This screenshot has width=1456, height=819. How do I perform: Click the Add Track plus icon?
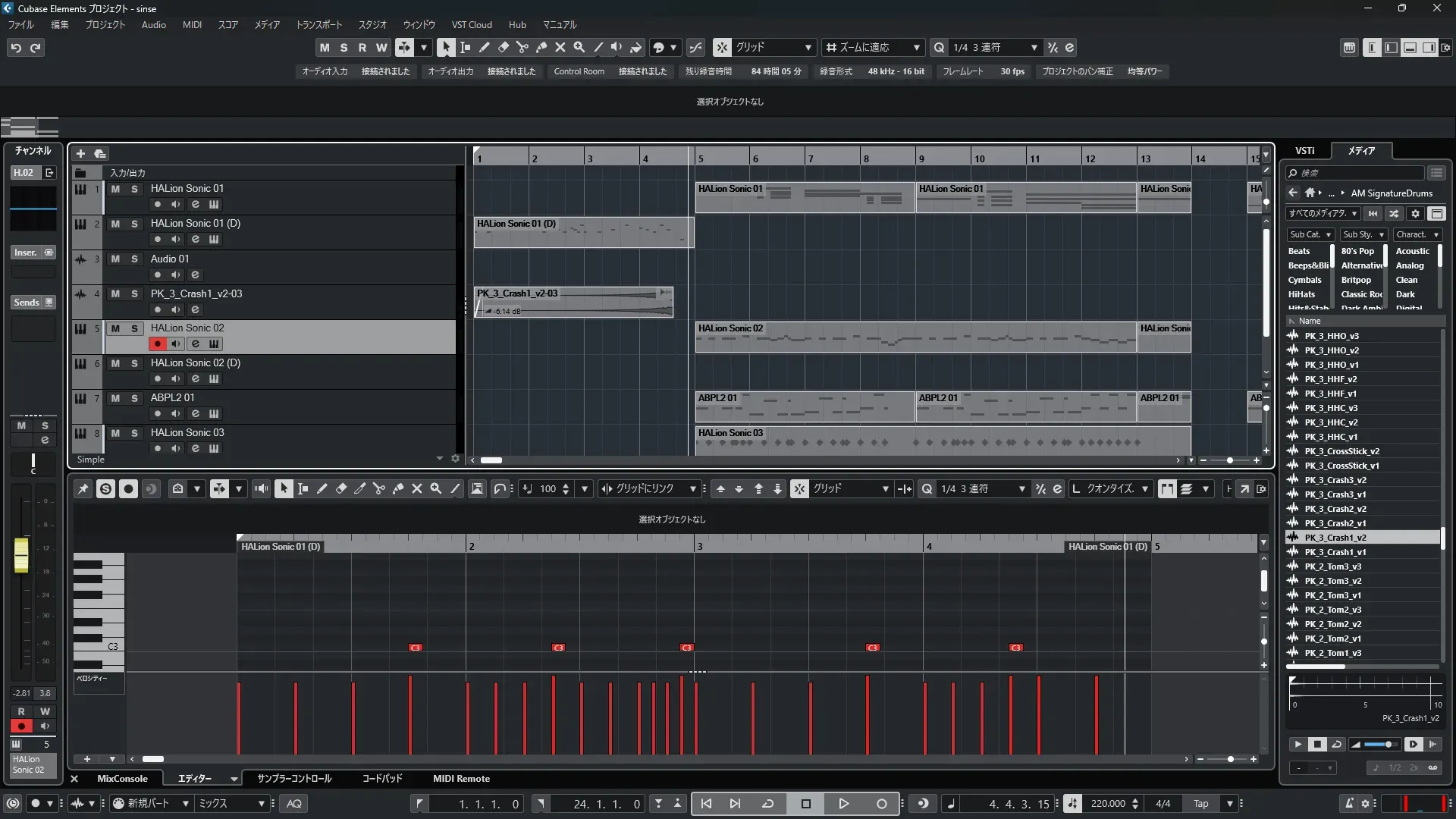pyautogui.click(x=80, y=154)
